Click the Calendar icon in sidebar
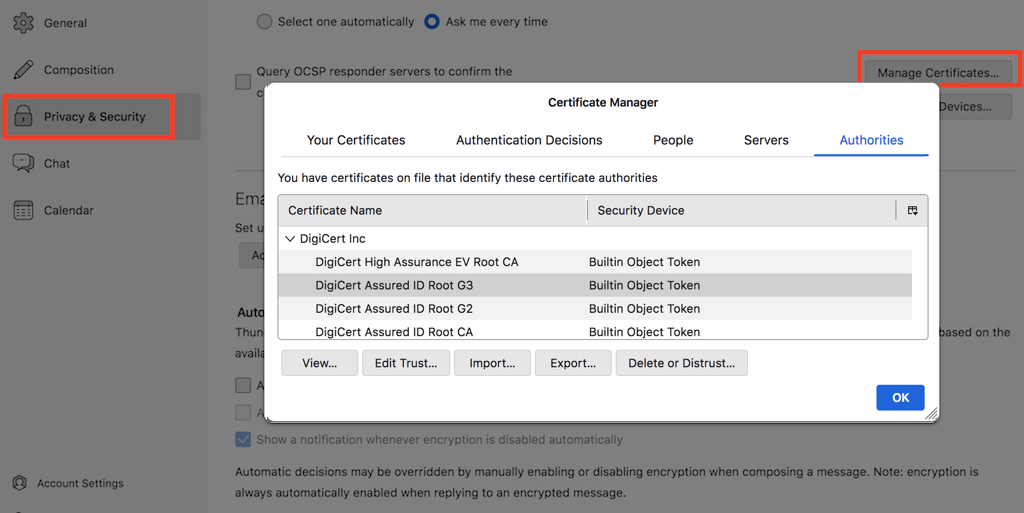The height and width of the screenshot is (513, 1024). click(24, 210)
